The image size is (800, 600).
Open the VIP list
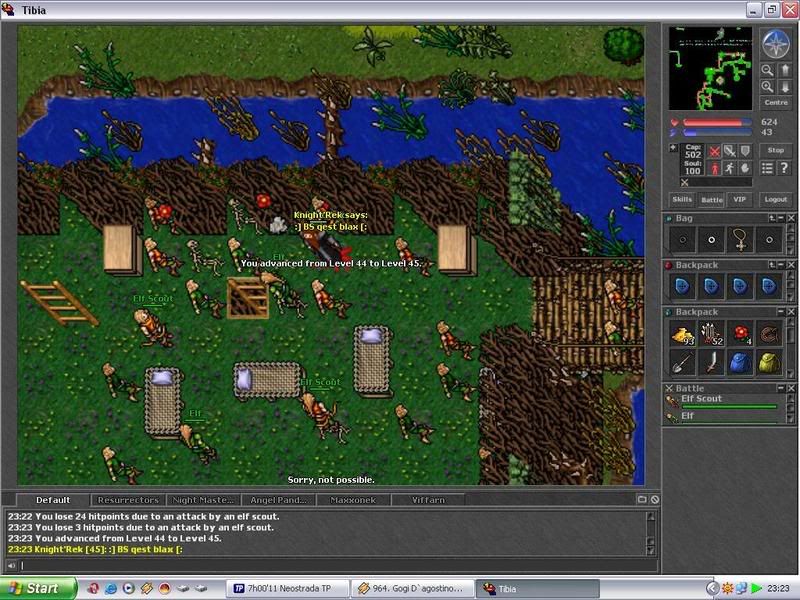(x=740, y=199)
